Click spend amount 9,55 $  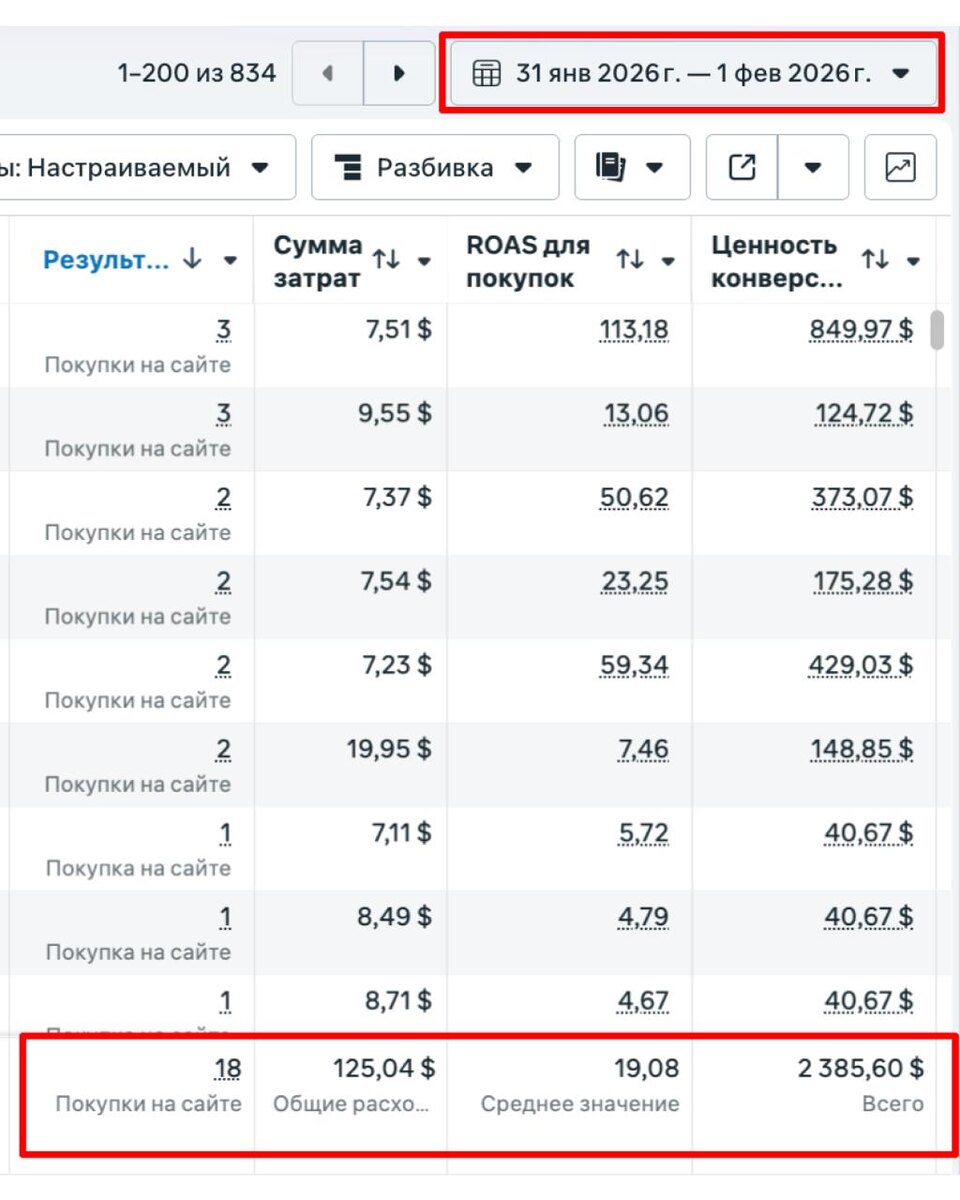(397, 414)
